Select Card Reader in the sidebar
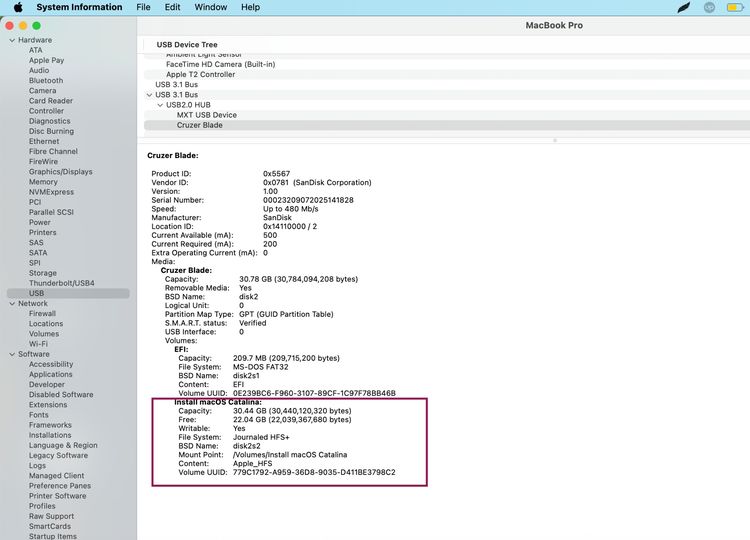Viewport: 750px width, 540px height. tap(51, 101)
